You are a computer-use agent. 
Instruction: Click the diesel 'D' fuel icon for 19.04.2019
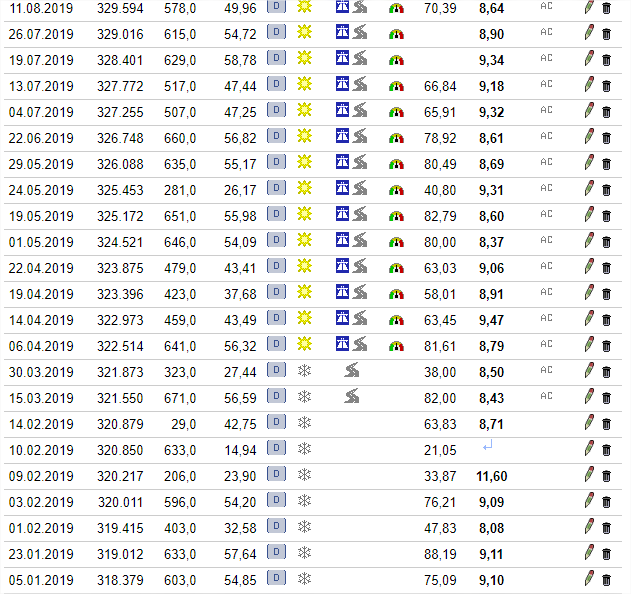(x=276, y=293)
